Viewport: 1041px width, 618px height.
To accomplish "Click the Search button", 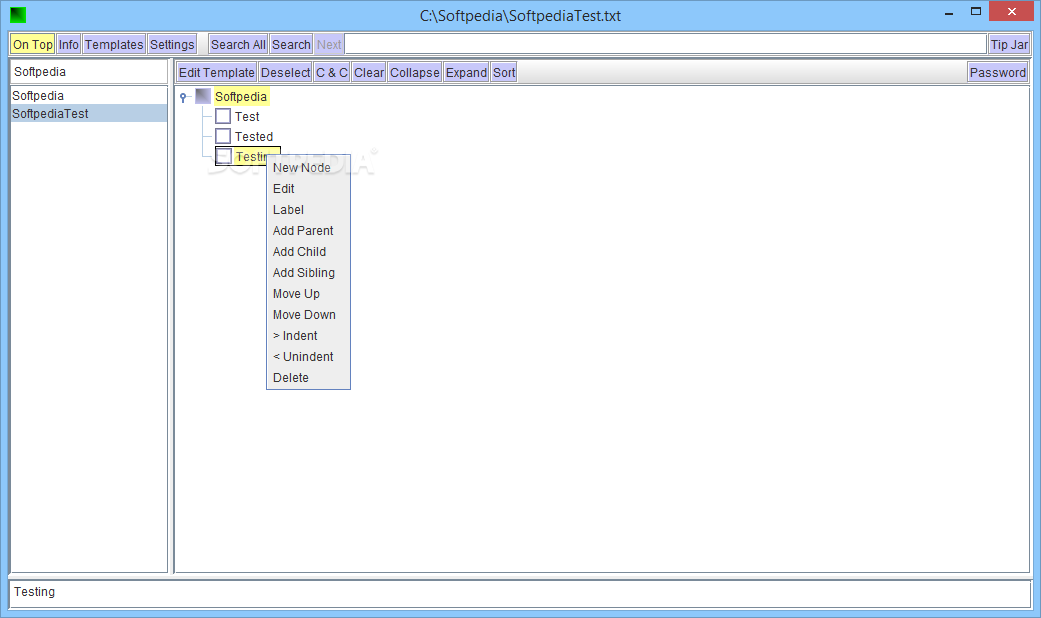I will coord(291,44).
